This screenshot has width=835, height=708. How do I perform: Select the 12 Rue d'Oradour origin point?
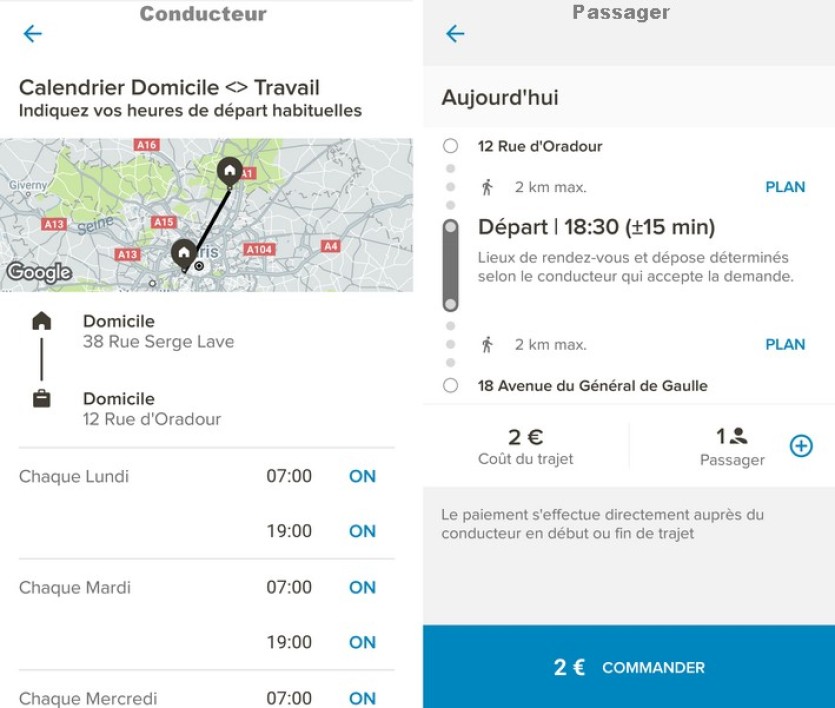click(x=451, y=146)
